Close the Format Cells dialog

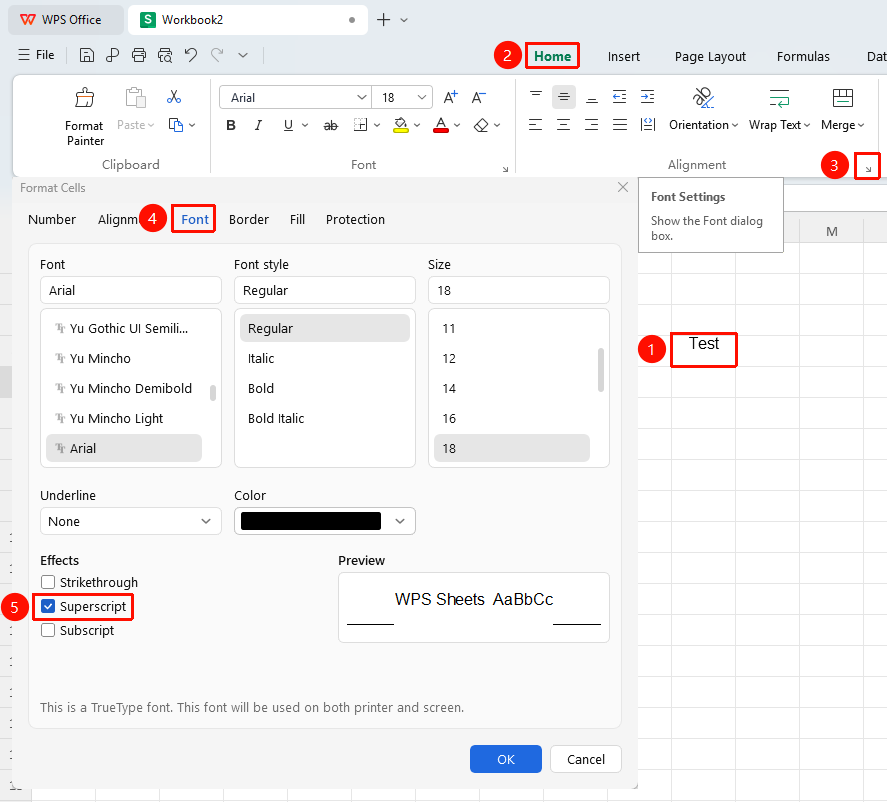tap(623, 187)
